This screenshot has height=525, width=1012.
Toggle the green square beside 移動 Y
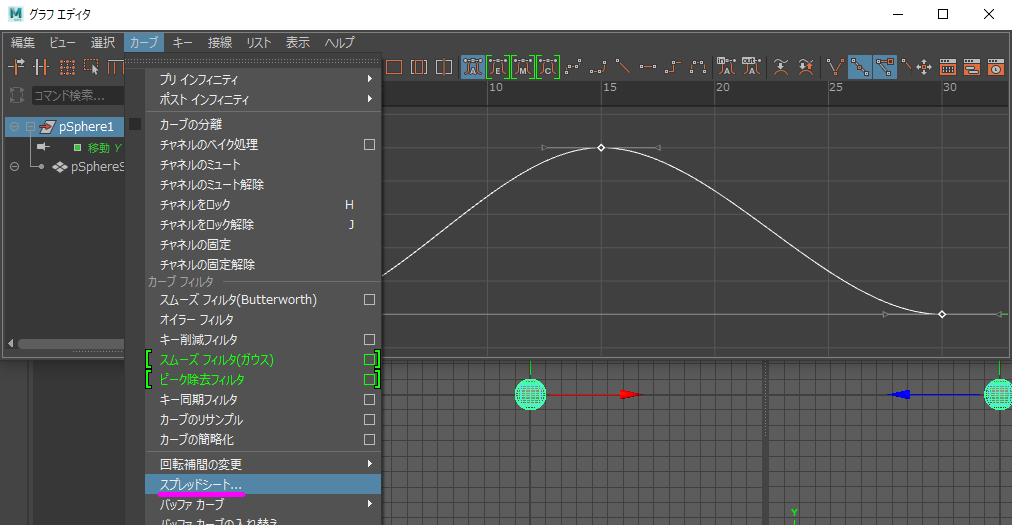[x=77, y=148]
